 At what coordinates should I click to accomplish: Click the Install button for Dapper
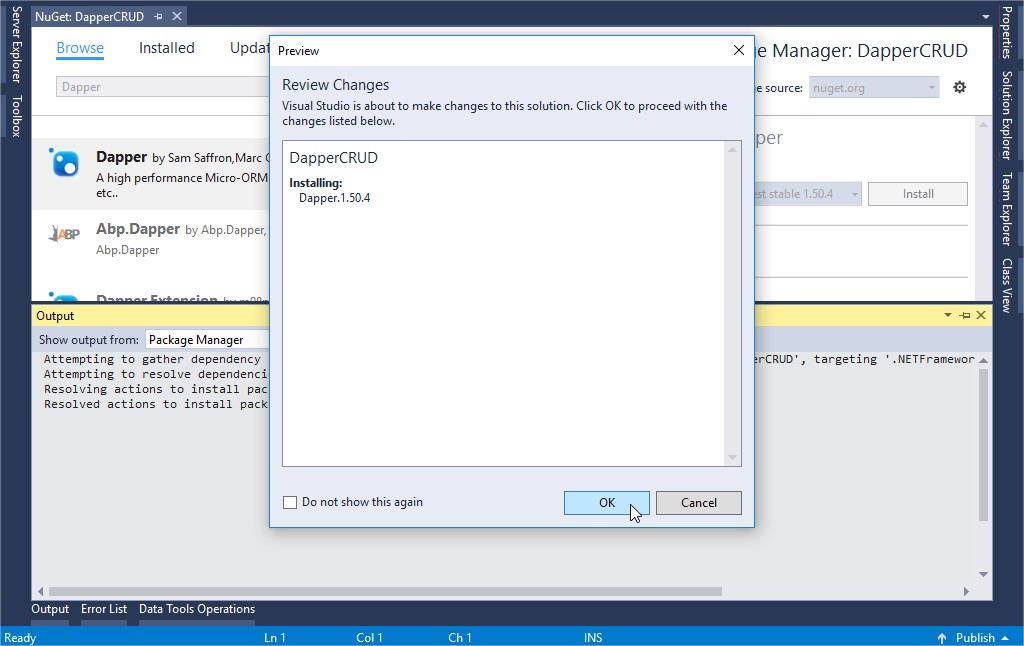pos(917,193)
